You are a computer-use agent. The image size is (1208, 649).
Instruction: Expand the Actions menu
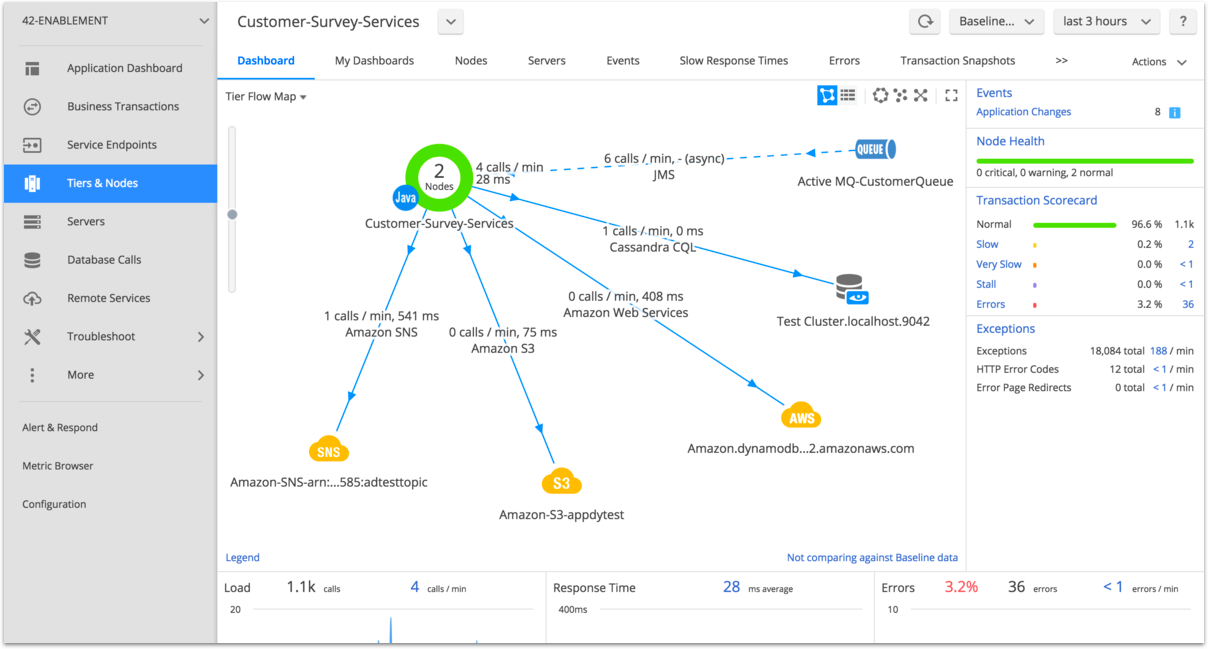(1159, 62)
